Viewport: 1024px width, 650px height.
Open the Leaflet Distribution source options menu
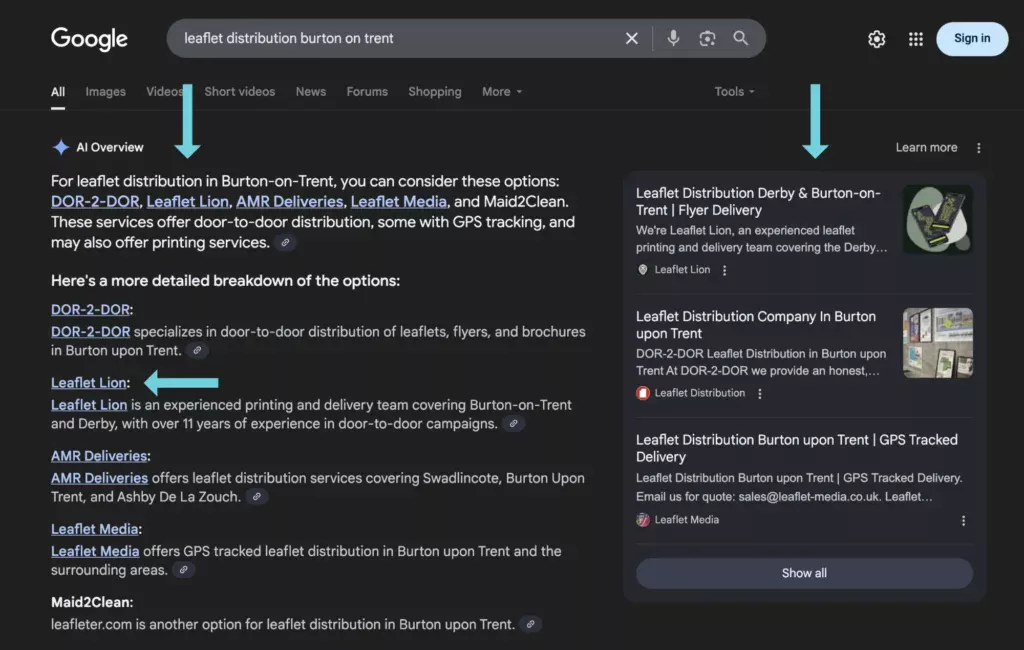[x=760, y=393]
